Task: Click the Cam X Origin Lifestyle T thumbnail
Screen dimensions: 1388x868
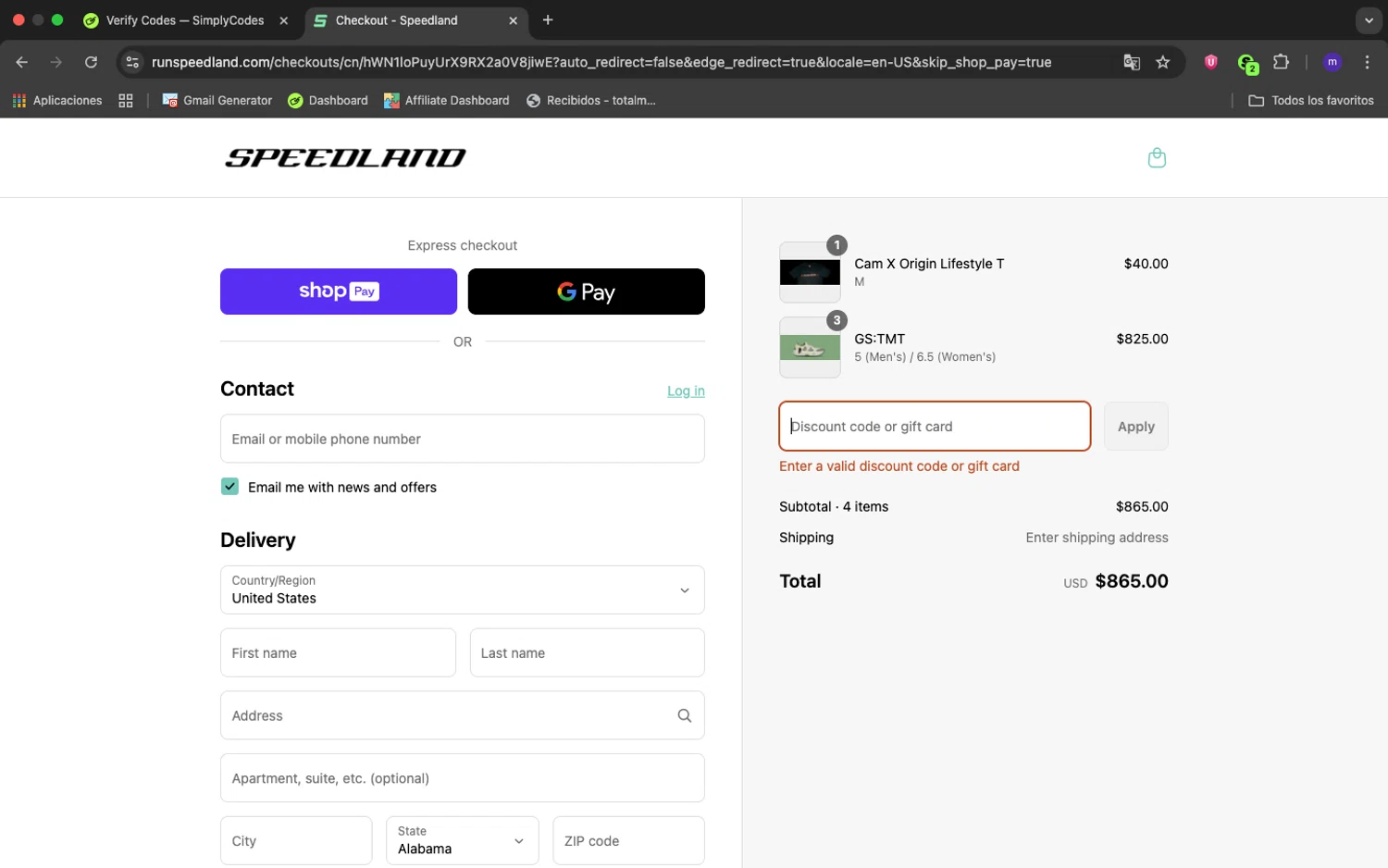Action: (810, 272)
